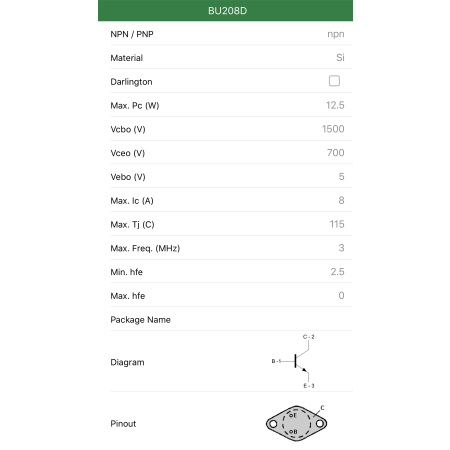Image resolution: width=450 pixels, height=450 pixels.
Task: Edit the Max. hfe value 0
Action: point(341,296)
